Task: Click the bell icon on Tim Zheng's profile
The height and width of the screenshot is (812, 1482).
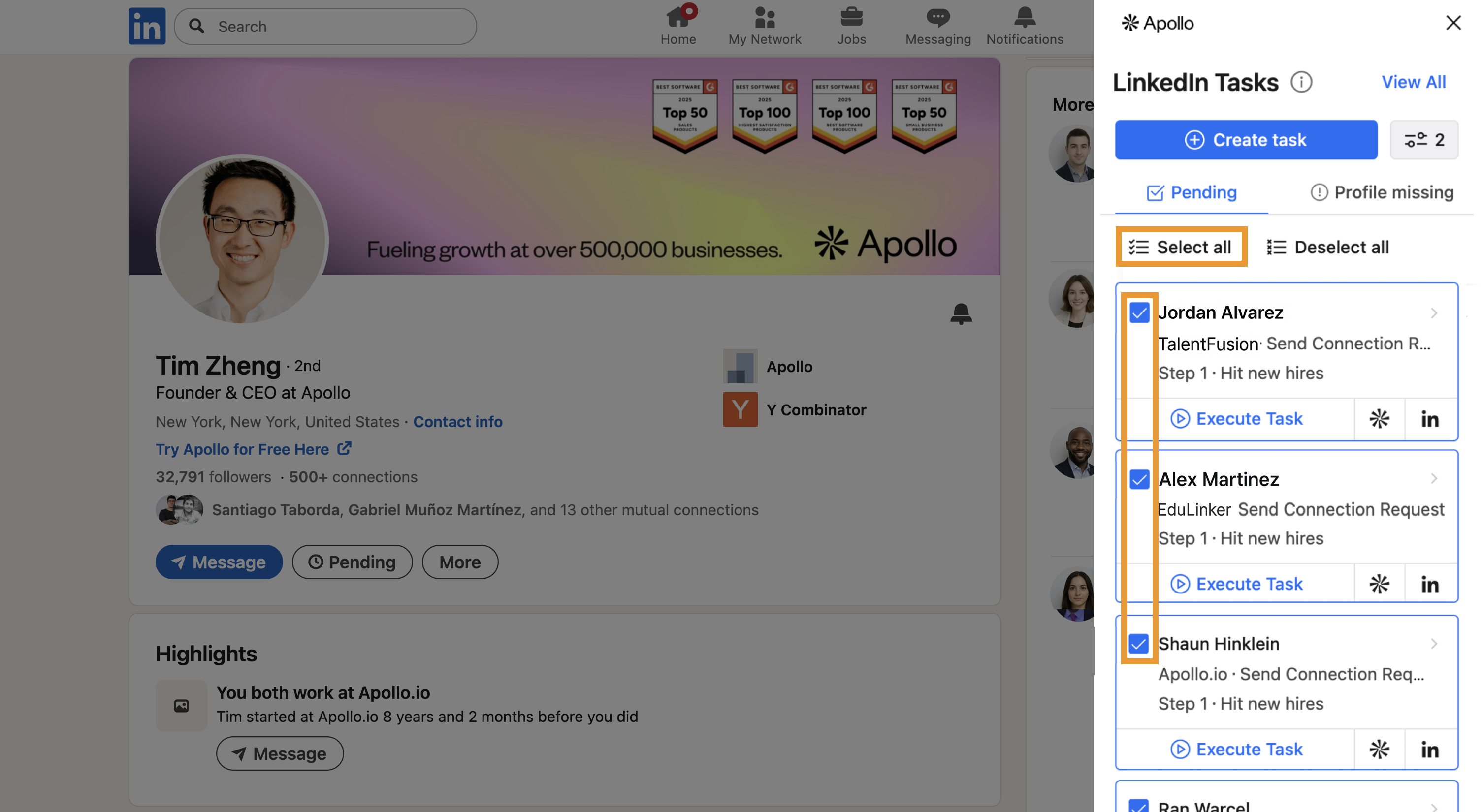Action: 961,314
